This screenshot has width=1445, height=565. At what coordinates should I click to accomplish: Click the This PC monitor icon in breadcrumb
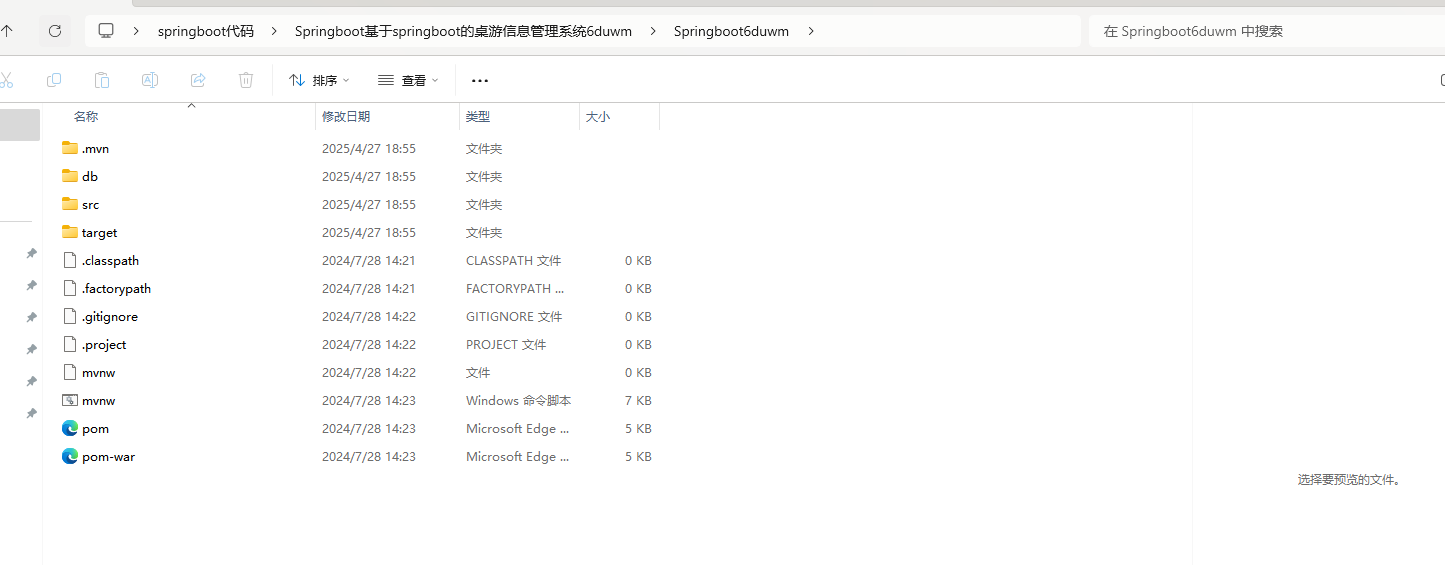click(x=106, y=31)
